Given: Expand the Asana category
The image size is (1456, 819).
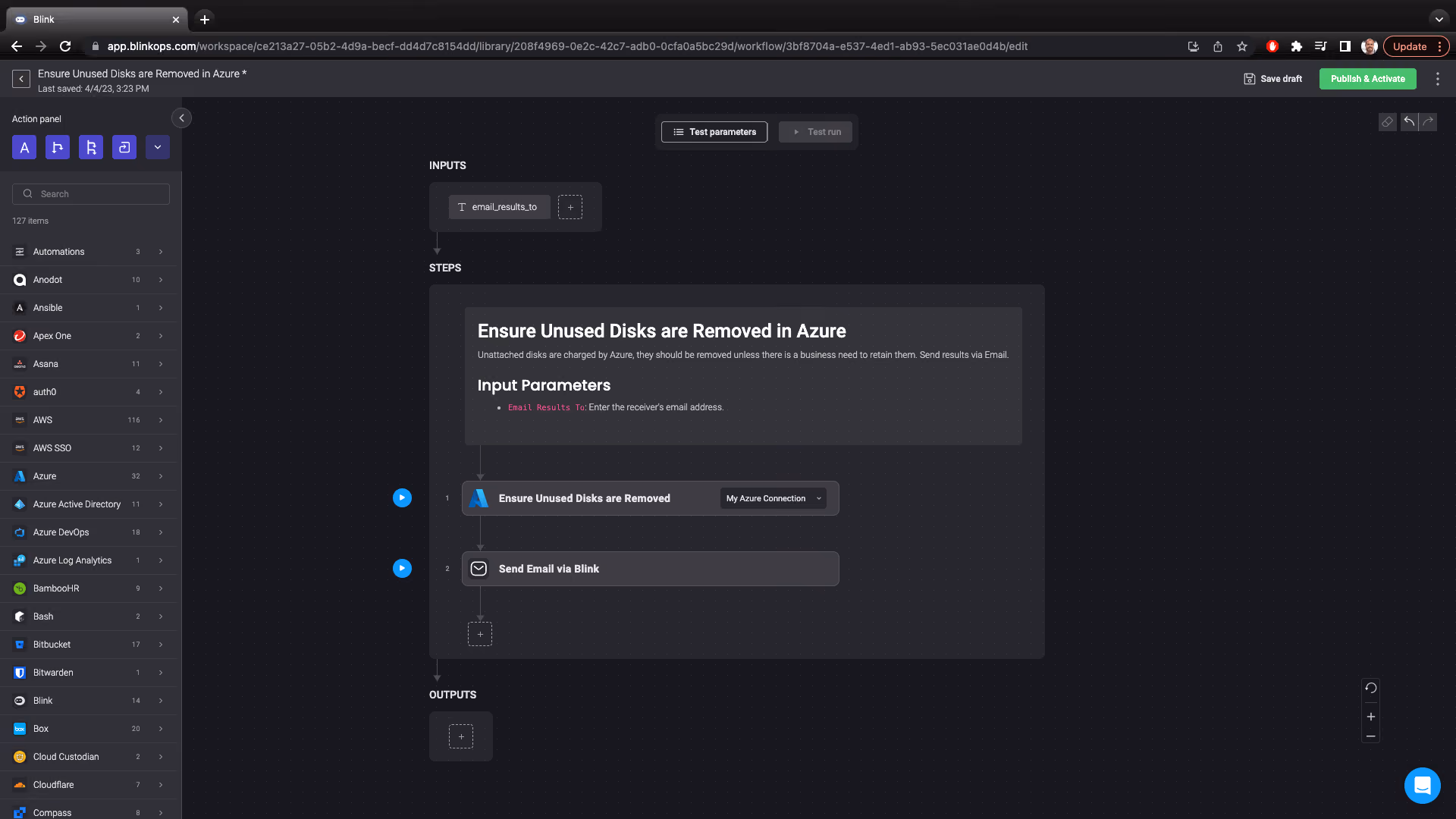Looking at the screenshot, I should pos(88,364).
